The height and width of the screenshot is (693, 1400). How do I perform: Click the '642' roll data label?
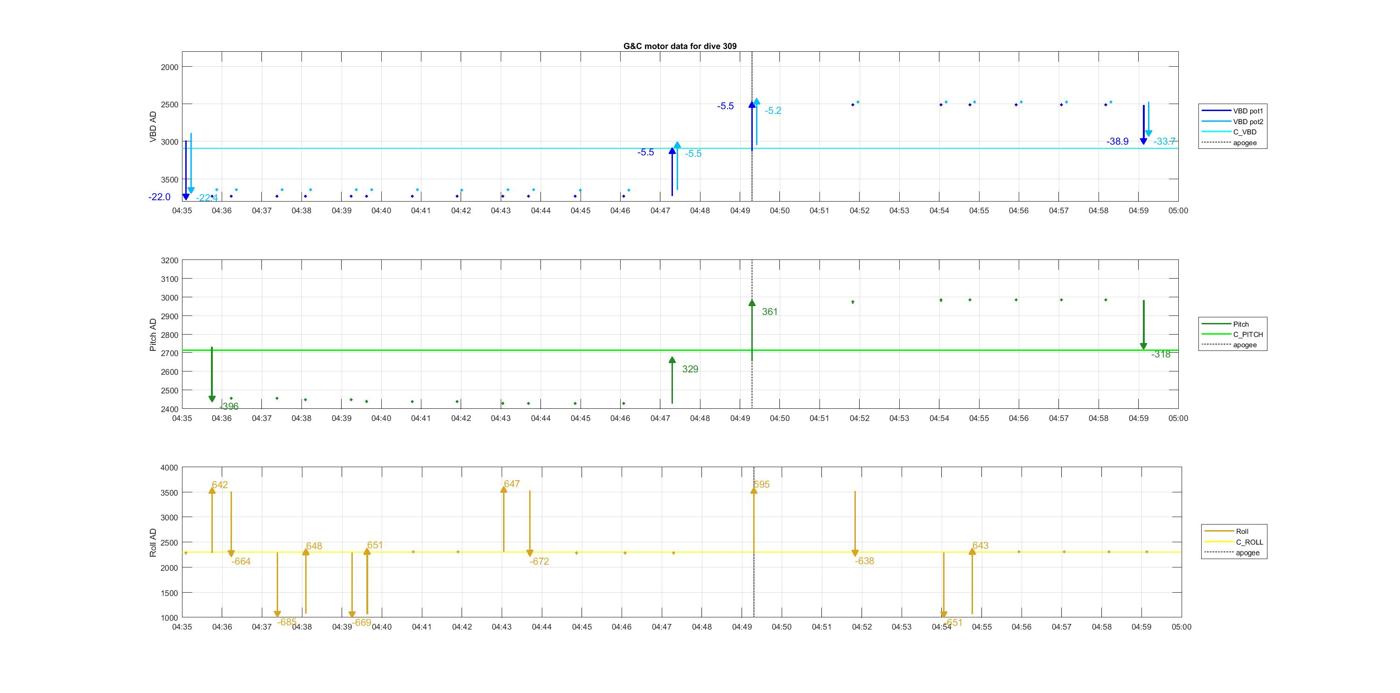(x=220, y=485)
